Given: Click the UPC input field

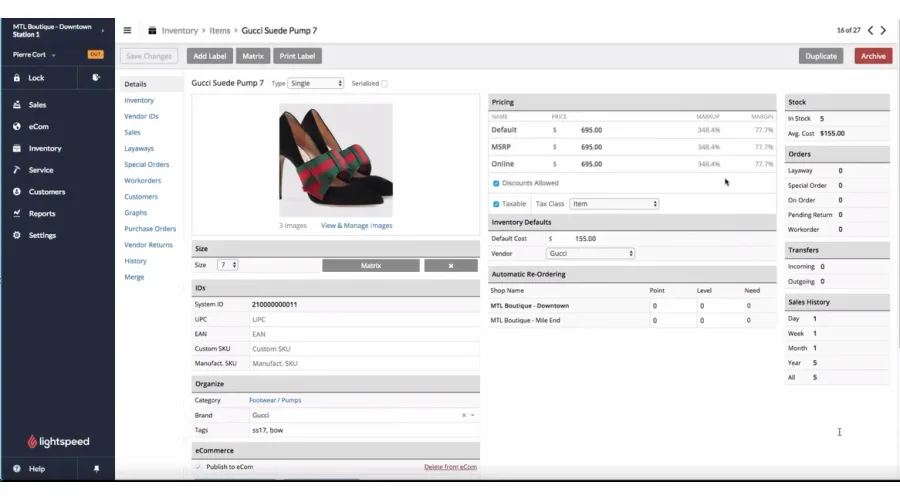Looking at the screenshot, I should tap(364, 319).
